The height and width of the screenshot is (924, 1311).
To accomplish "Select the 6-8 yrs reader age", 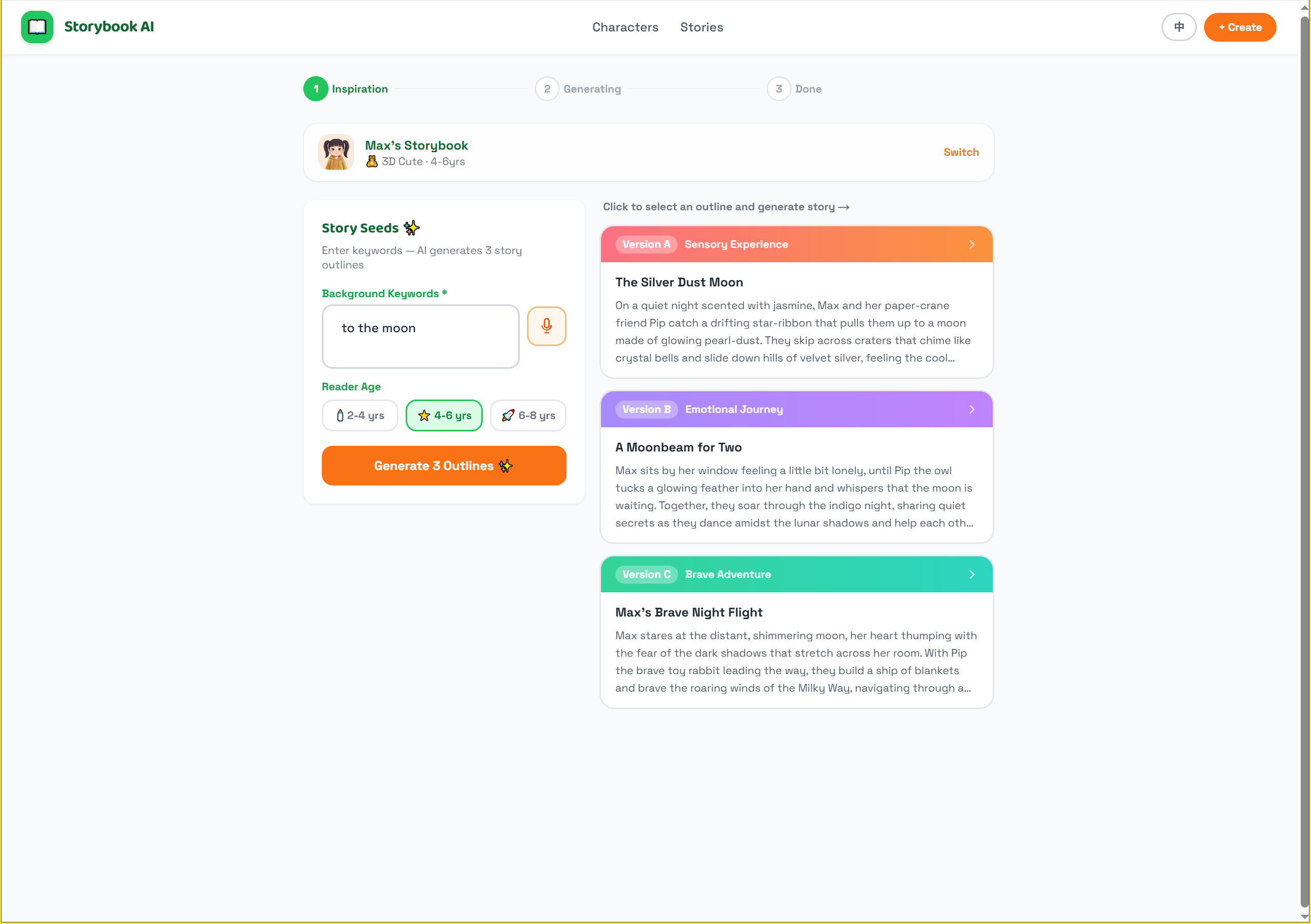I will coord(527,415).
